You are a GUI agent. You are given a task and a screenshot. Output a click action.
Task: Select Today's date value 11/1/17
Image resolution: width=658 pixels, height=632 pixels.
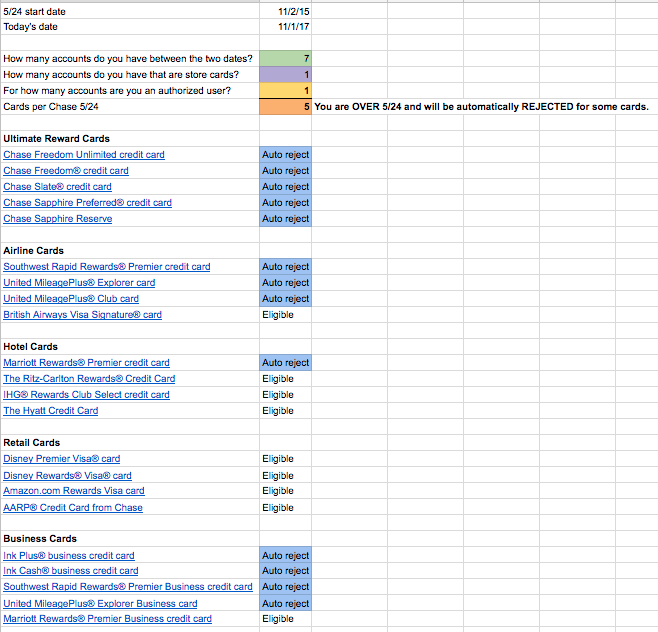pos(285,26)
